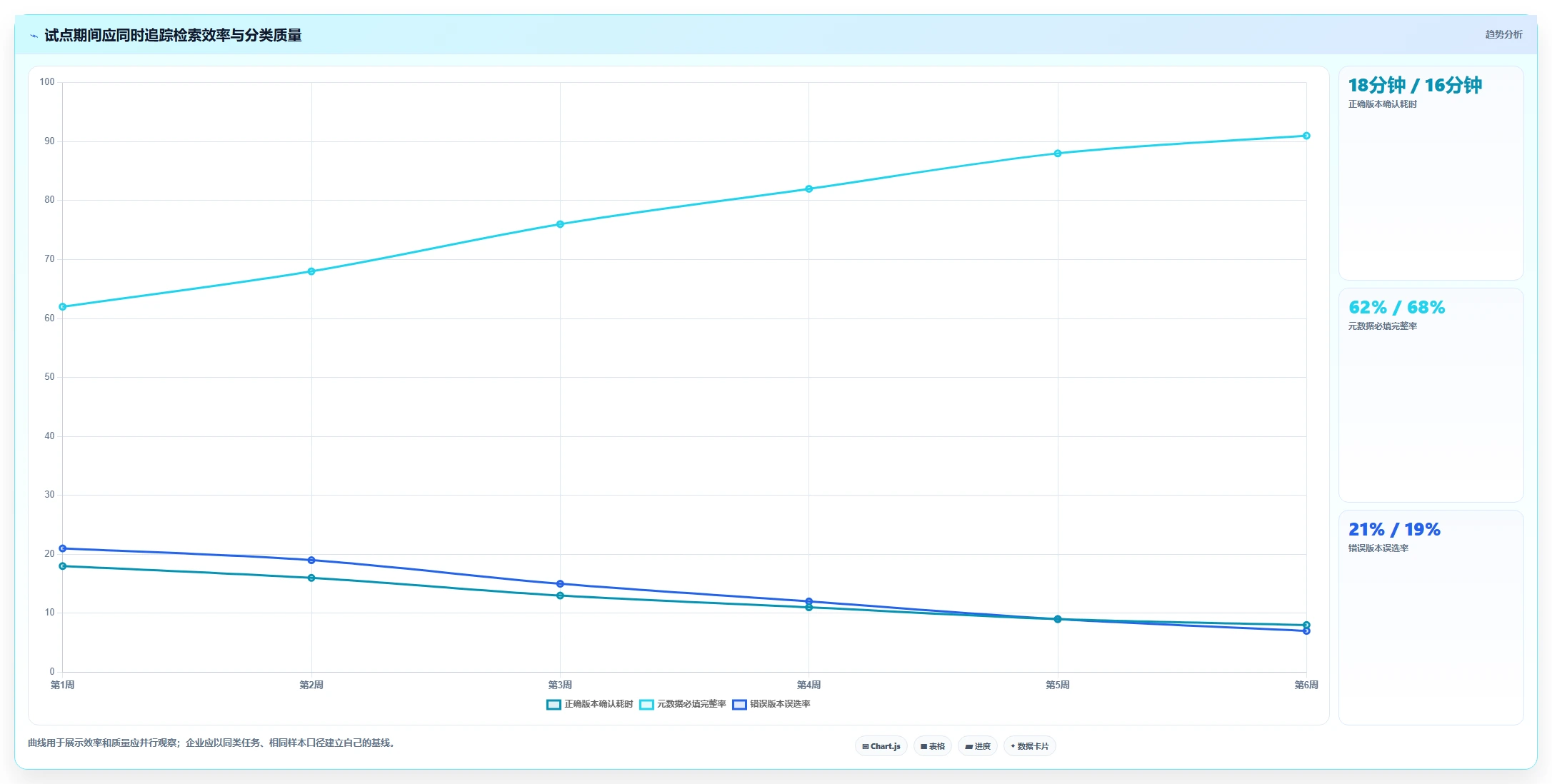This screenshot has width=1552, height=784.
Task: Click the trend icon beside the chart title
Action: pyautogui.click(x=34, y=36)
